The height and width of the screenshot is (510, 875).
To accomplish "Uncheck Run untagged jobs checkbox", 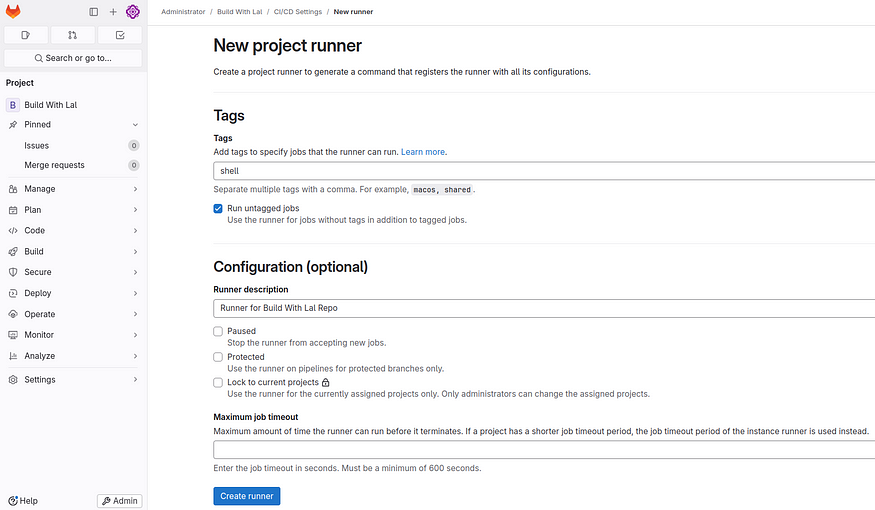I will 218,209.
